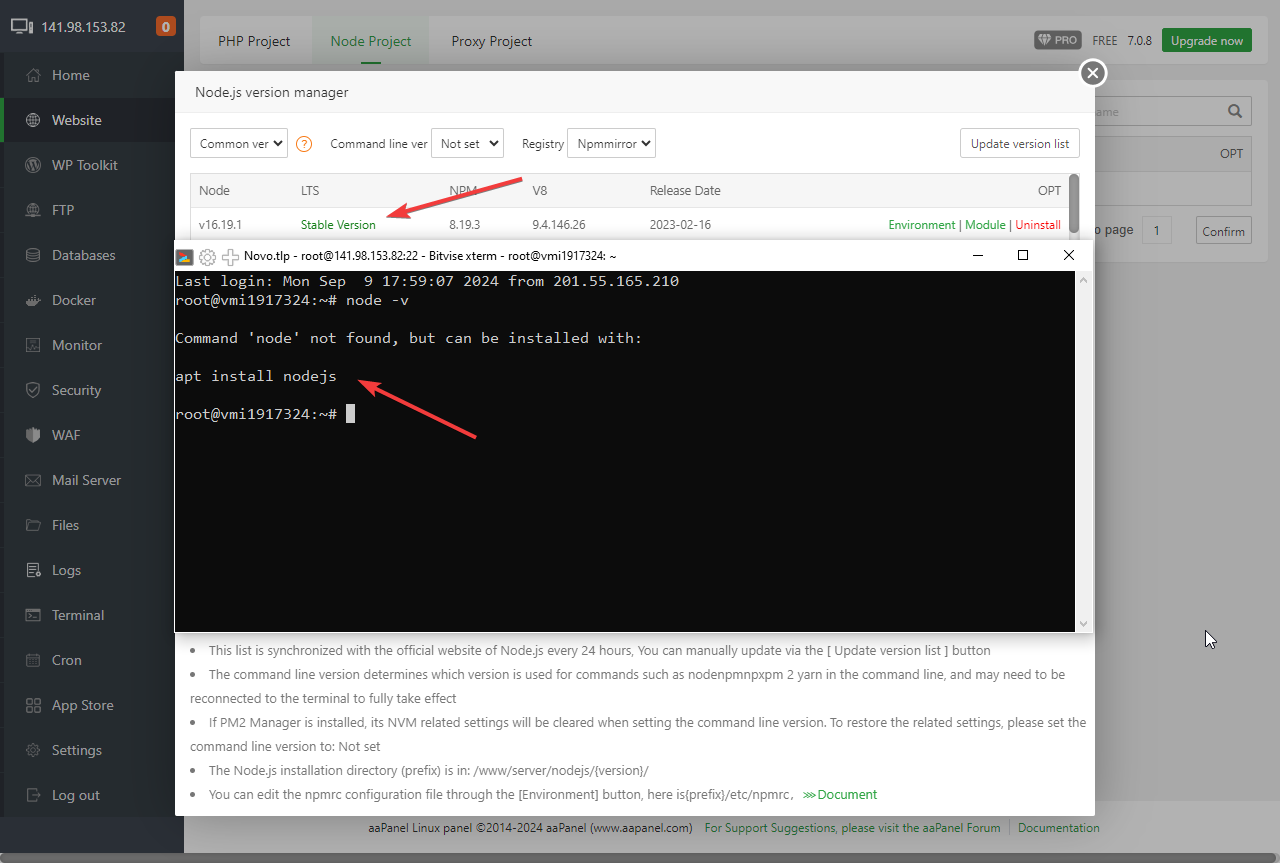1280x863 pixels.
Task: Open the WAF shield icon
Action: 33,435
